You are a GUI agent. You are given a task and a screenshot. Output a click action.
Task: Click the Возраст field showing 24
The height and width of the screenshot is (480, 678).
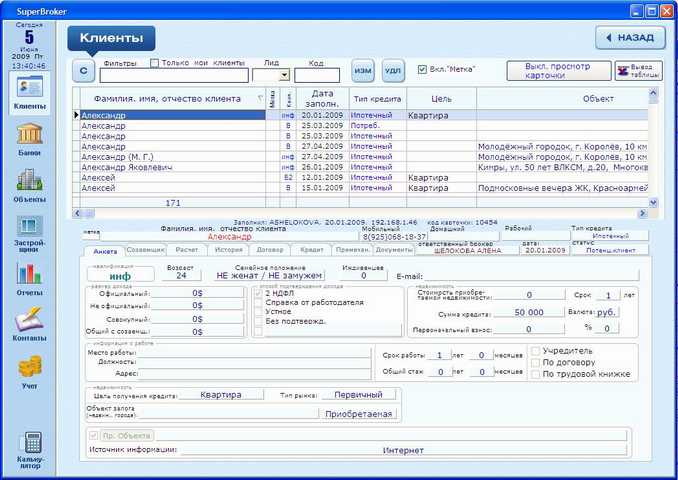coord(181,275)
